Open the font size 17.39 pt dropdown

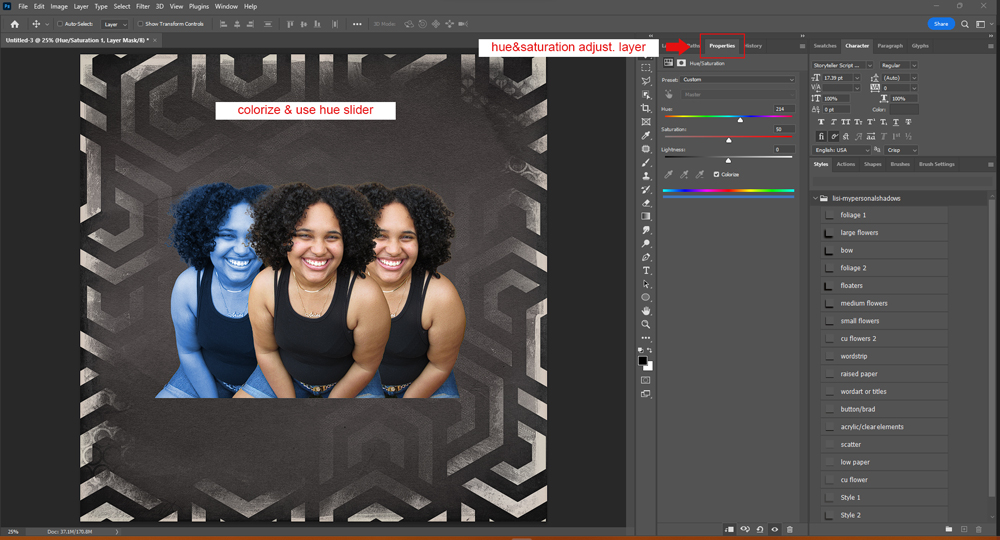(857, 78)
